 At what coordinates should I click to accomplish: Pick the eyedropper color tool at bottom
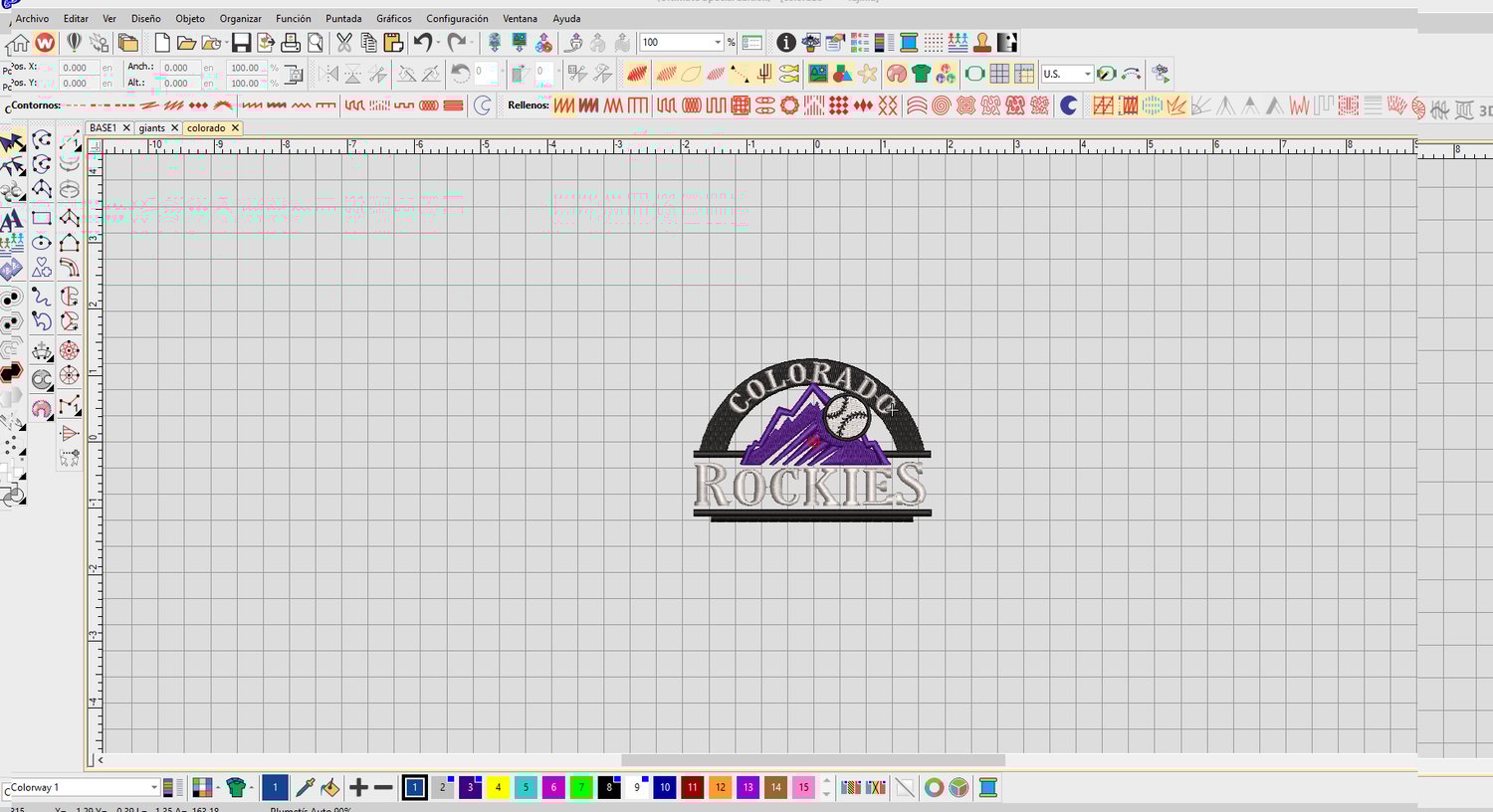coord(305,787)
